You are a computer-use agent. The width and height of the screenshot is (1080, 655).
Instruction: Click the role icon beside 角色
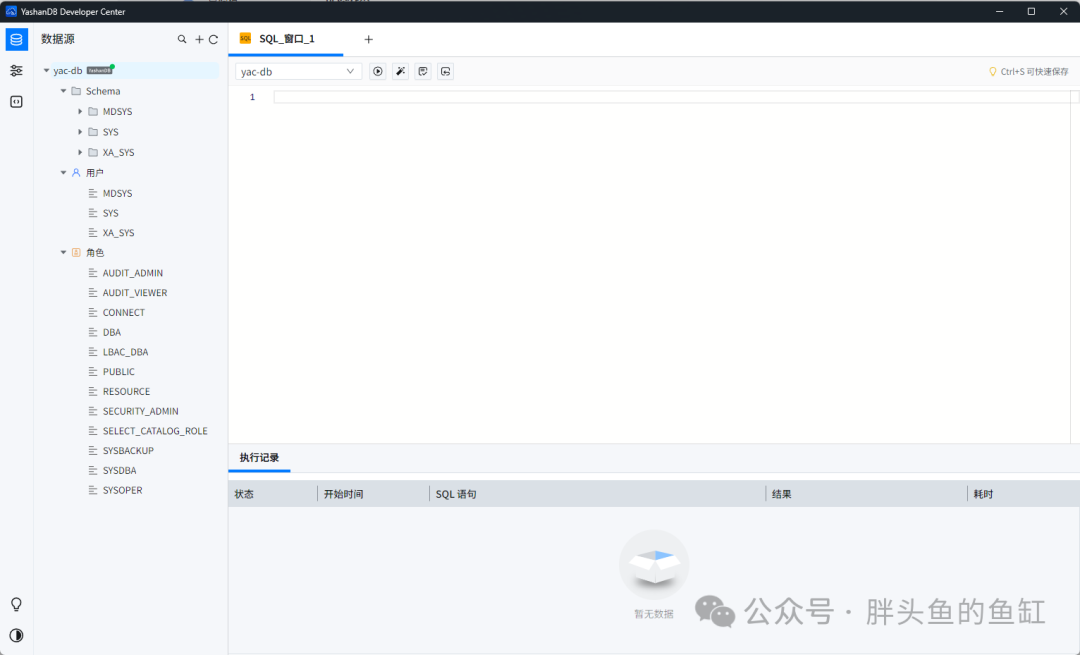76,253
